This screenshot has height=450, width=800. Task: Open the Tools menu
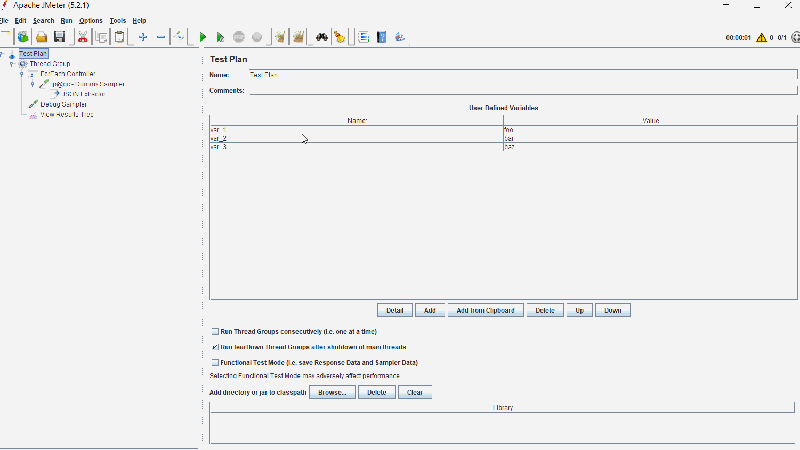coord(118,20)
